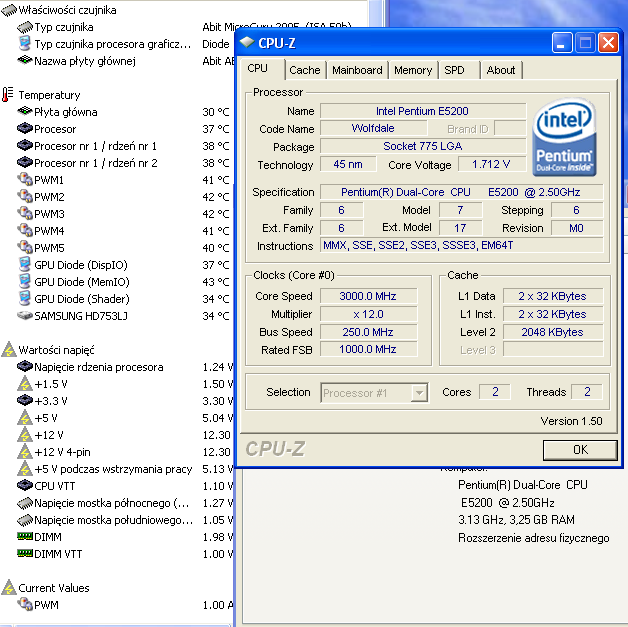Click the Płyta główna motherboard icon

pos(25,112)
